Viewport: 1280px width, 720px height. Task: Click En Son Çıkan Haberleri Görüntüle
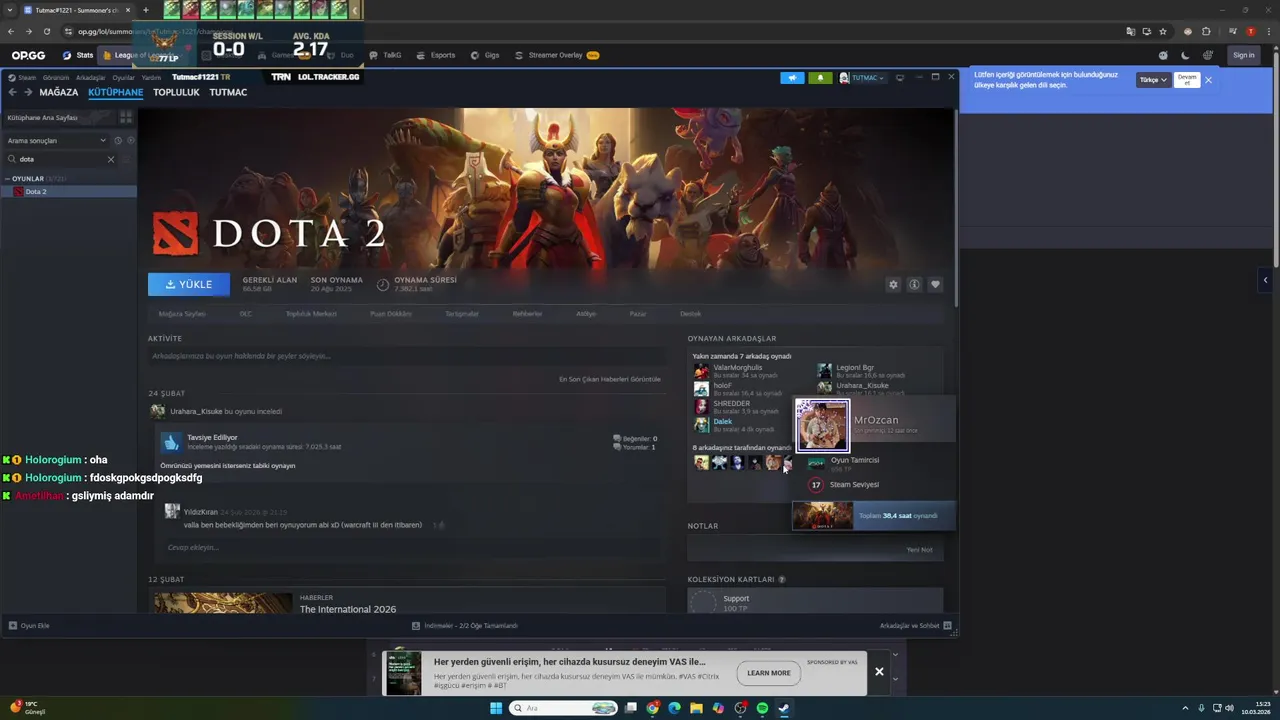tap(610, 379)
